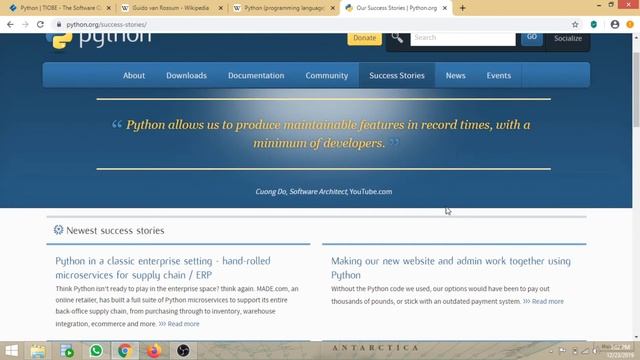This screenshot has height=360, width=640.
Task: Open the media player taskbar icon
Action: 67,351
